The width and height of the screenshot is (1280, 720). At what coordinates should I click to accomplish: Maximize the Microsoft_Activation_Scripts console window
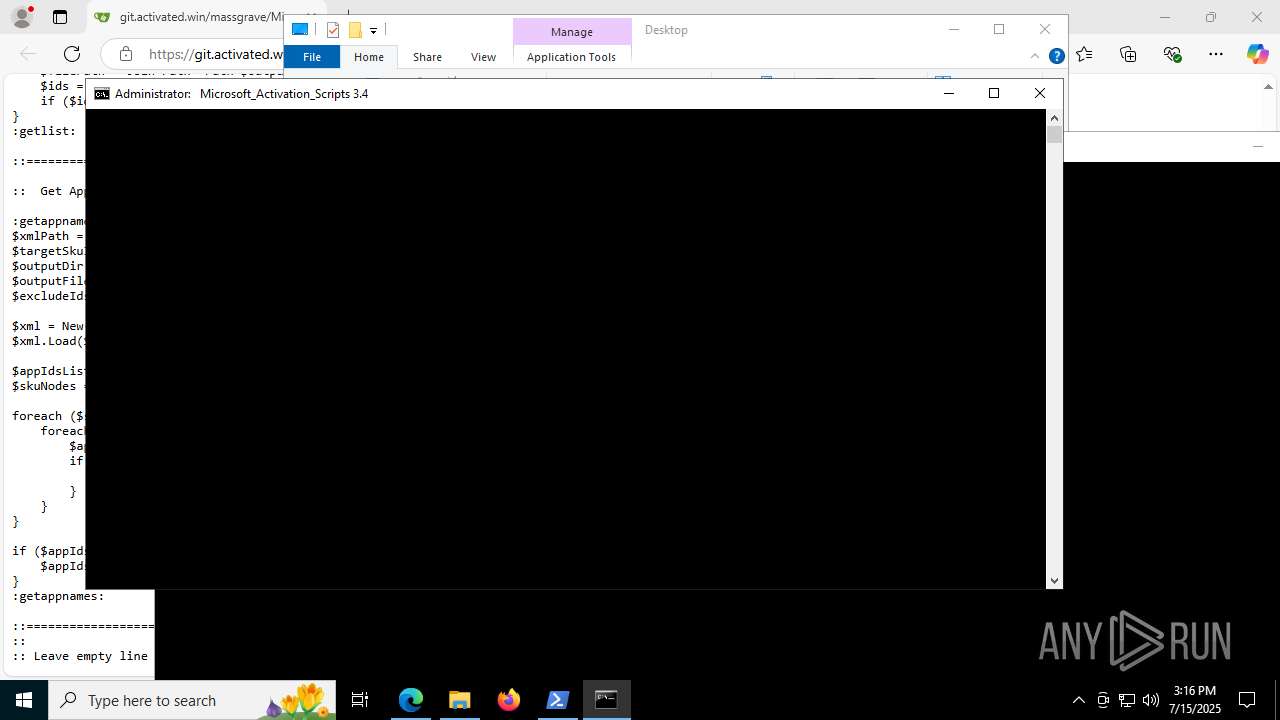[x=994, y=93]
